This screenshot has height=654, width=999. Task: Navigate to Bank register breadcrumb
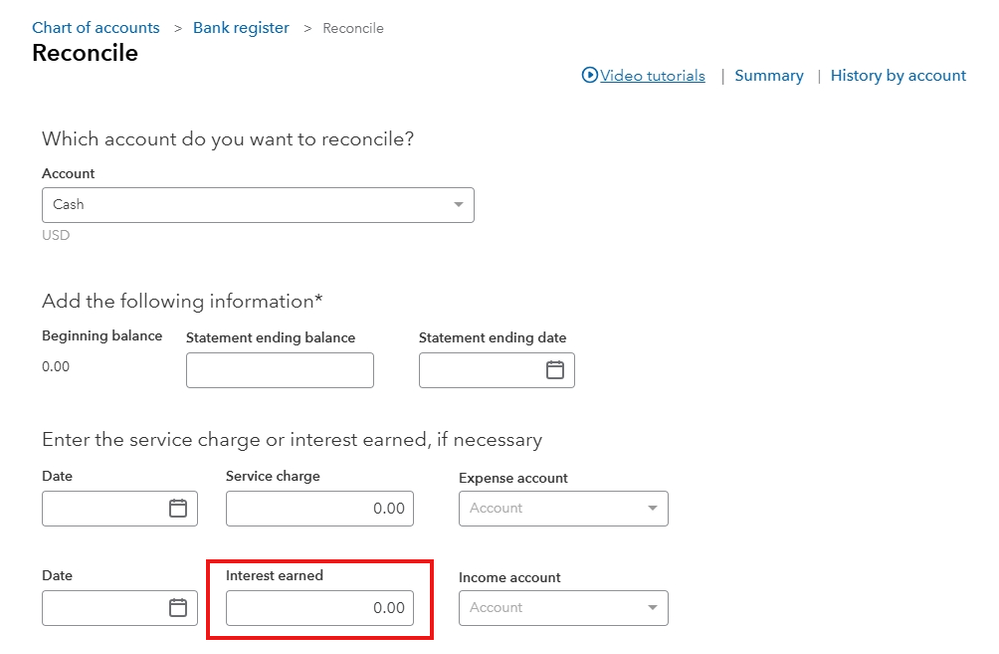(x=241, y=28)
